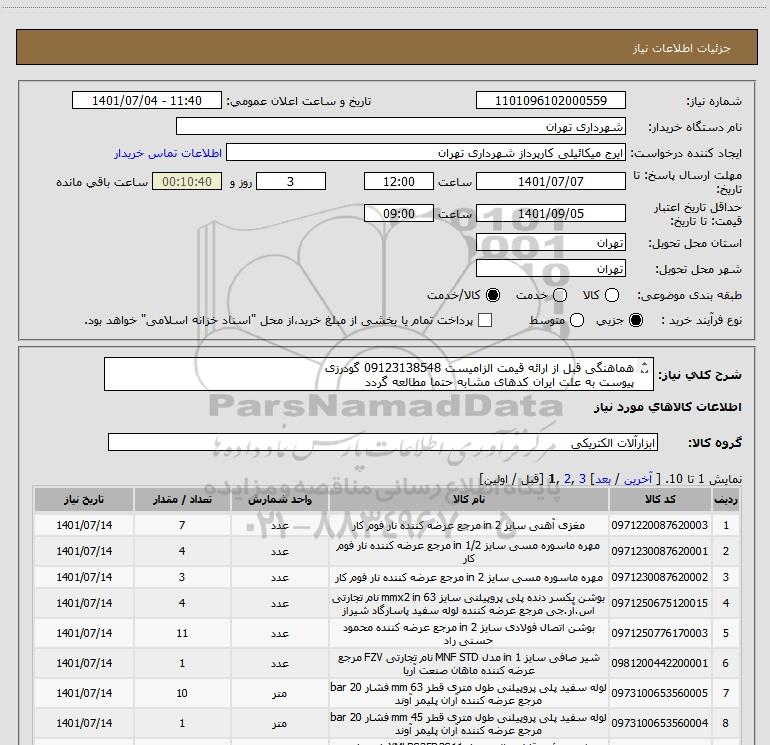Click the شماره نیاز field 1101096102000559
The height and width of the screenshot is (745, 770).
tap(550, 100)
